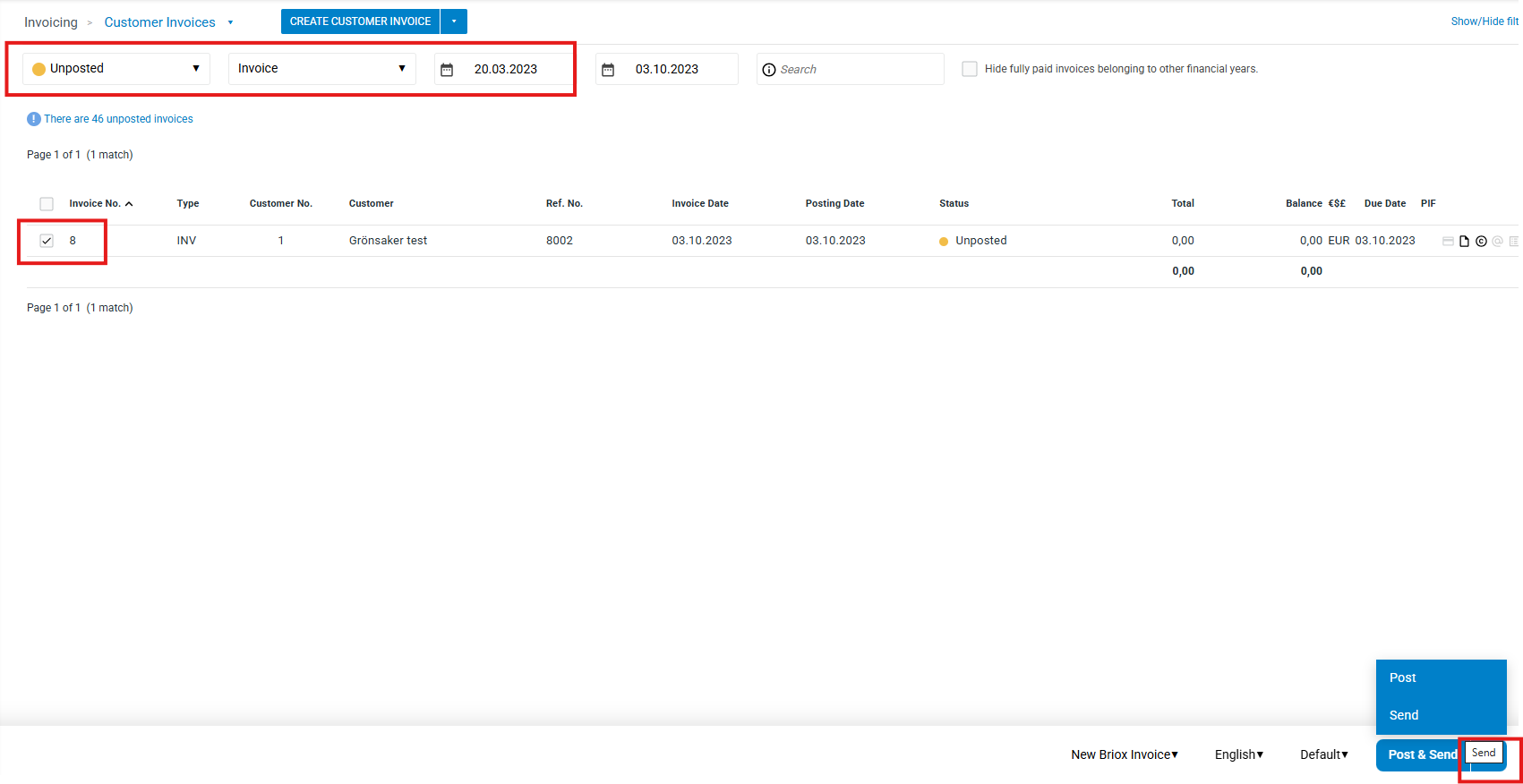Choose Post from the popup menu

(x=1403, y=677)
